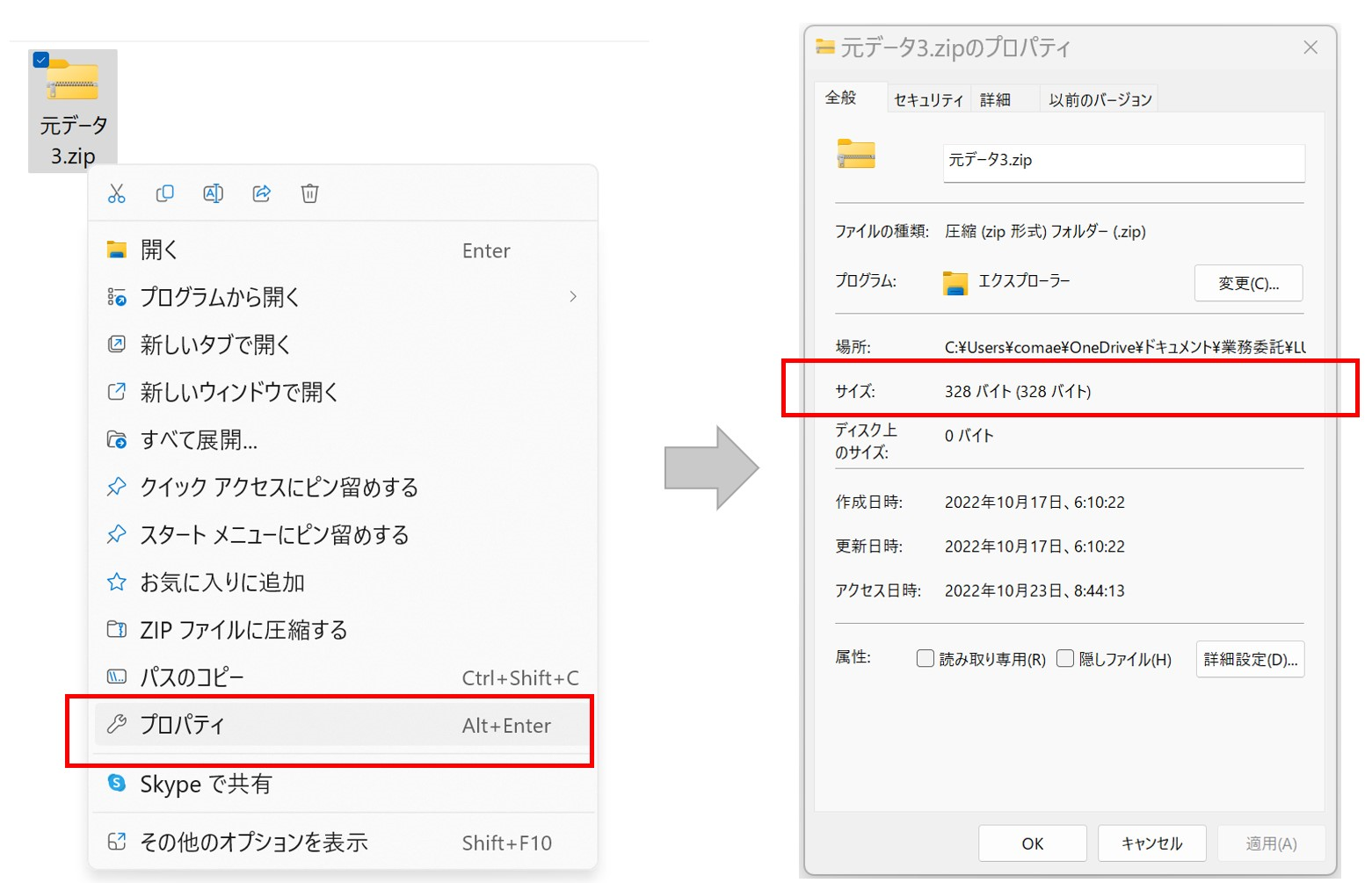1372x883 pixels.
Task: Enable the 読み取り専用 checkbox
Action: (925, 658)
